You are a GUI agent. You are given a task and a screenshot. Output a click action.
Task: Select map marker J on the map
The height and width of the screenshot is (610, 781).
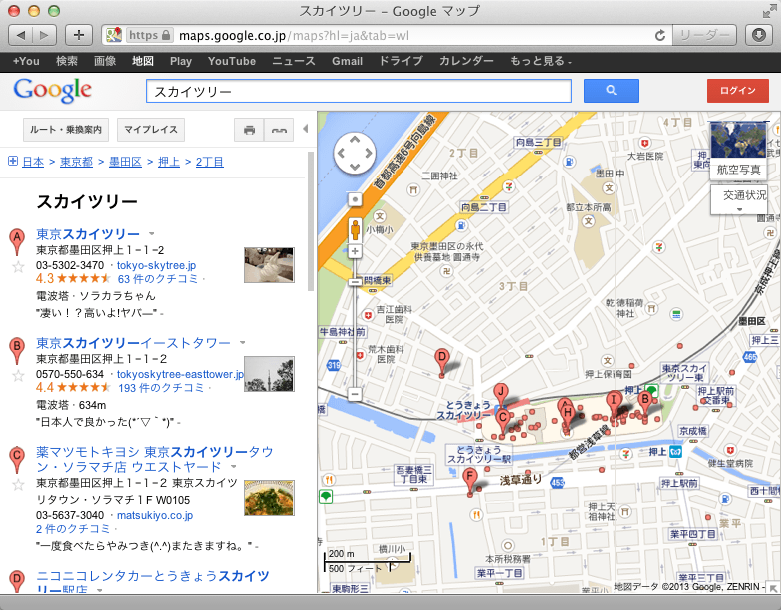point(501,394)
